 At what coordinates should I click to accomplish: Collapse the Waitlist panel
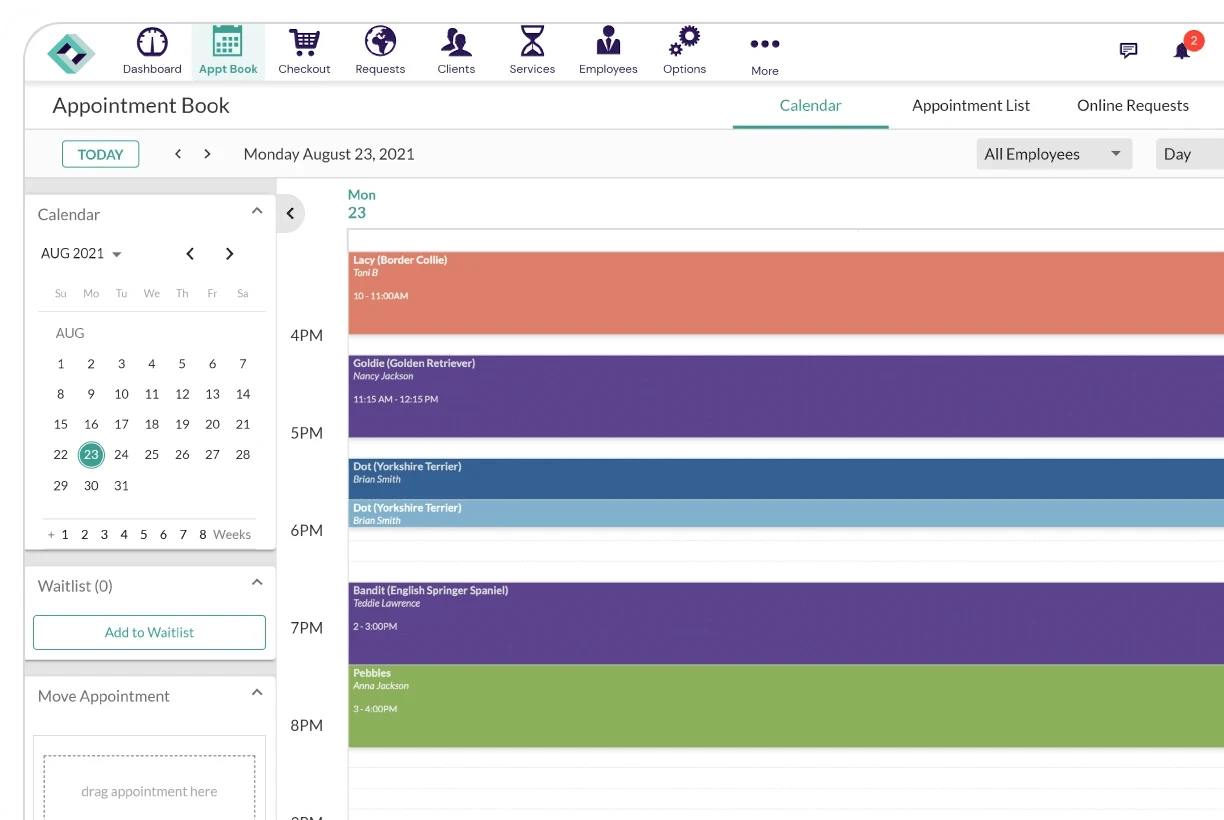[257, 583]
